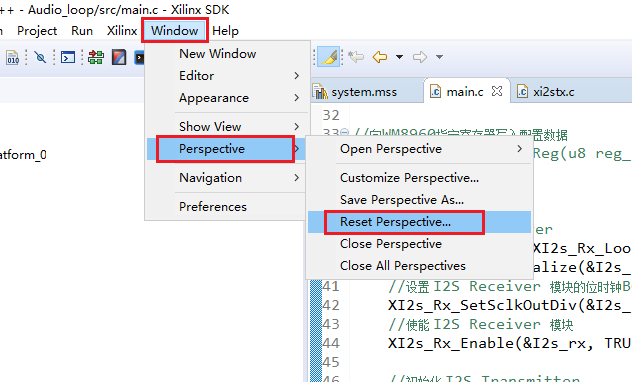Close the main.c editor tab

[x=497, y=91]
